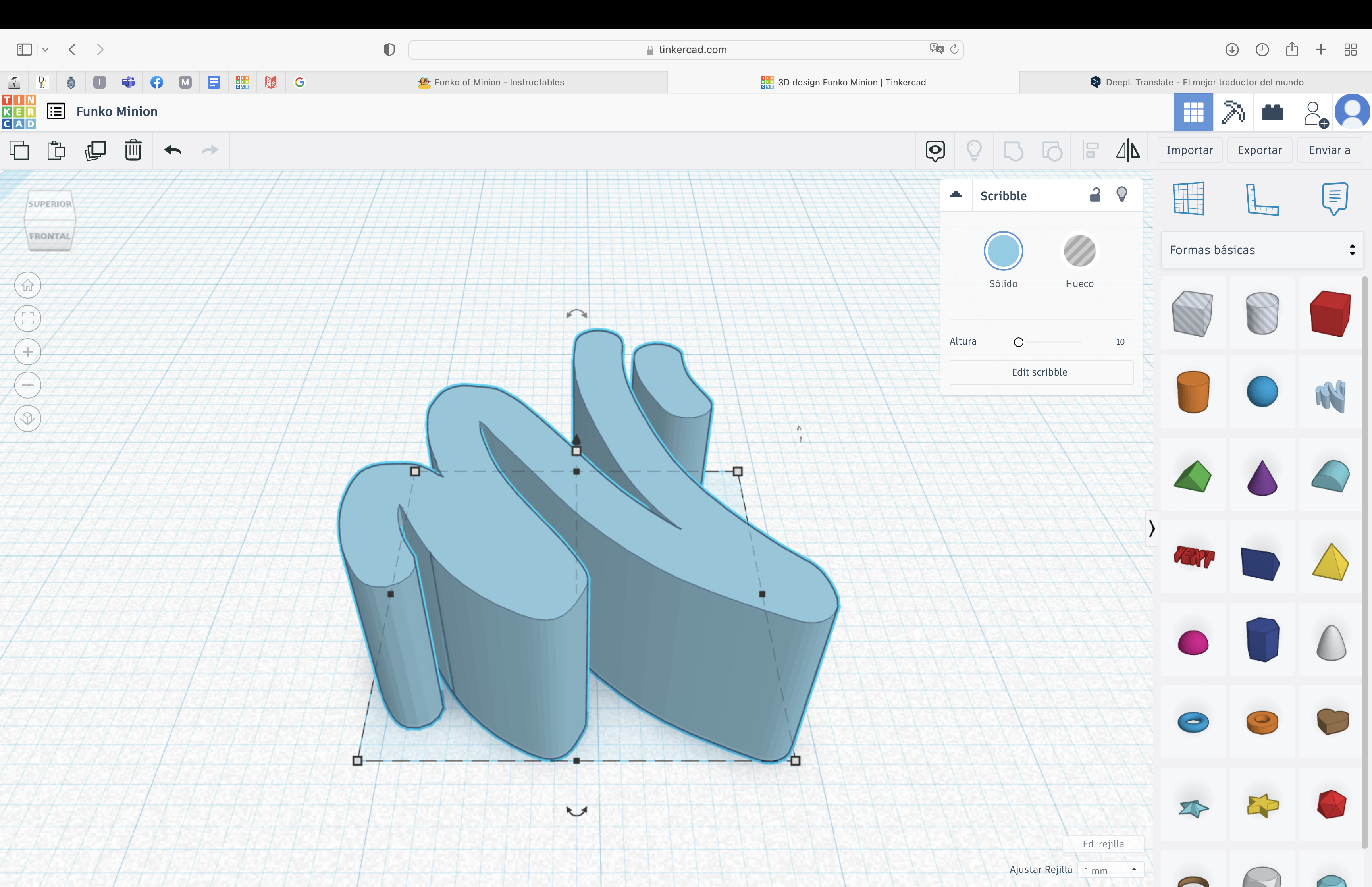Select the Workplane tool

pos(1189,199)
